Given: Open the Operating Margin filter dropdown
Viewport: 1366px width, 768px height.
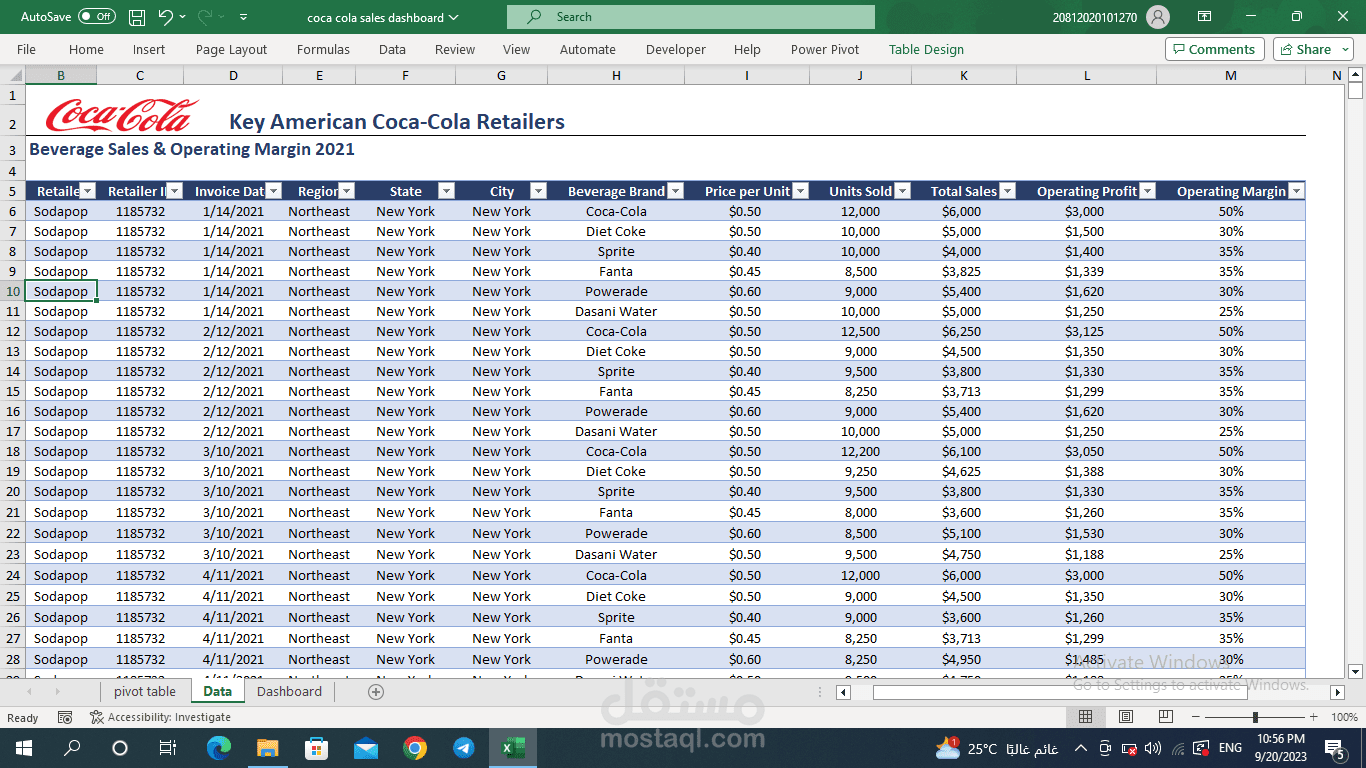Looking at the screenshot, I should [x=1296, y=191].
